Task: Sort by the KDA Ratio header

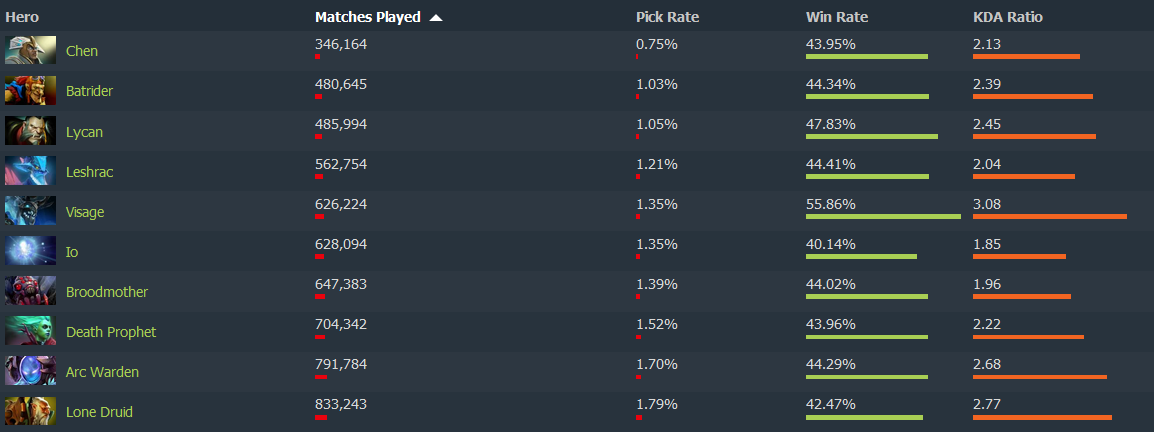Action: tap(1008, 17)
